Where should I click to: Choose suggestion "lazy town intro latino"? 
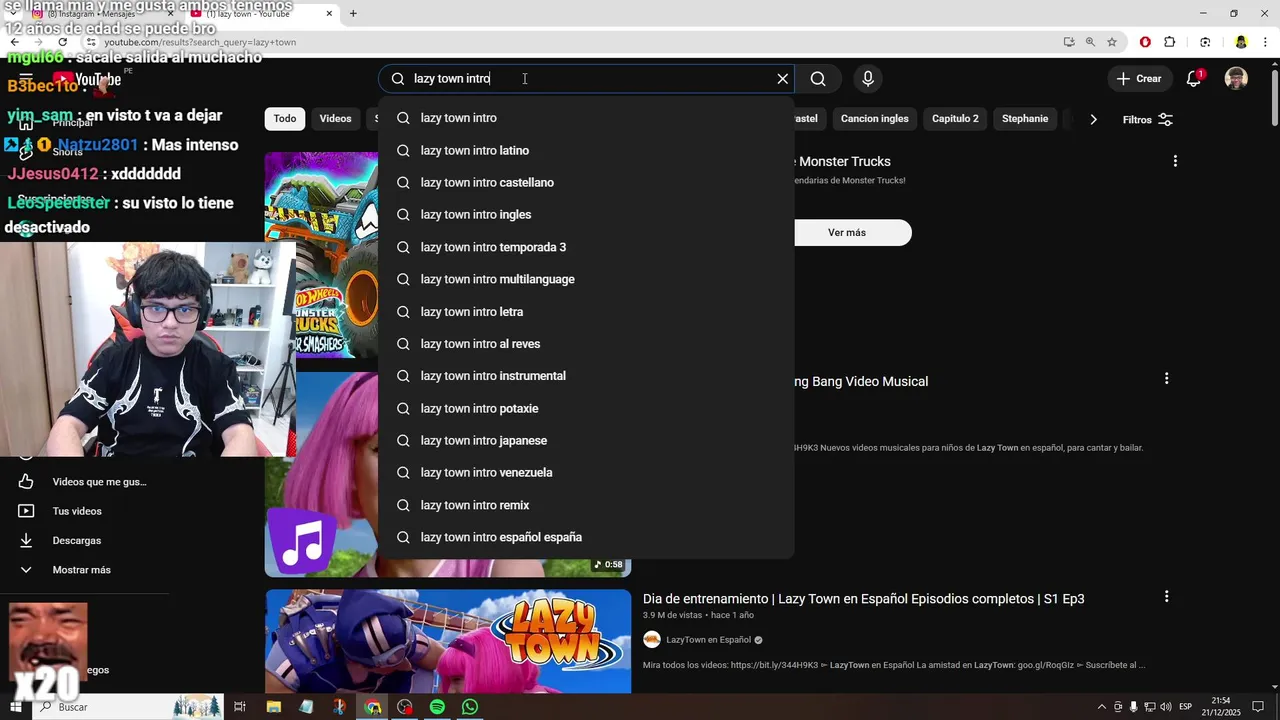coord(586,150)
